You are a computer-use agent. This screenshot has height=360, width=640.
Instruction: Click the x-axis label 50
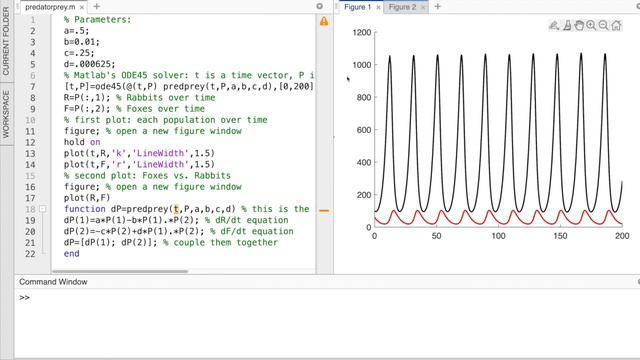436,236
